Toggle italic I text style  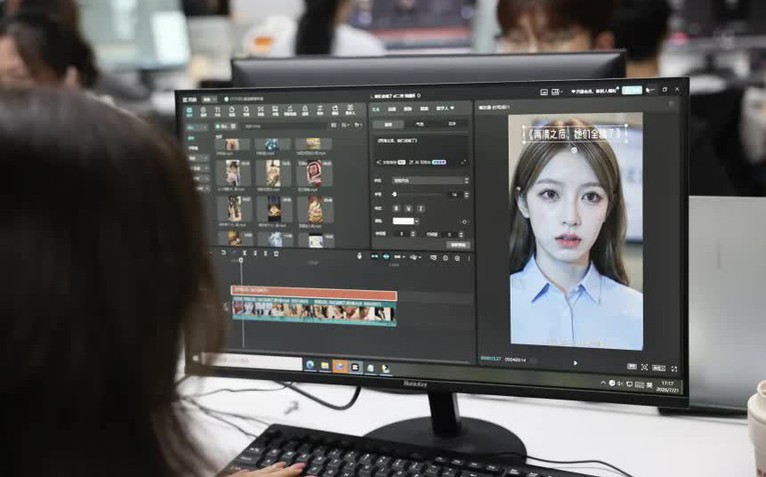coord(421,209)
